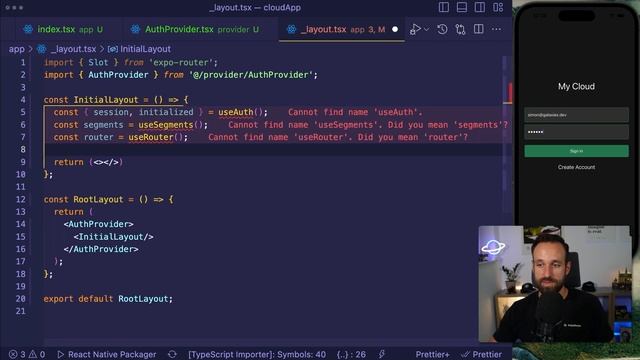
Task: Click InitialLayout on line 4
Action: (x=106, y=100)
